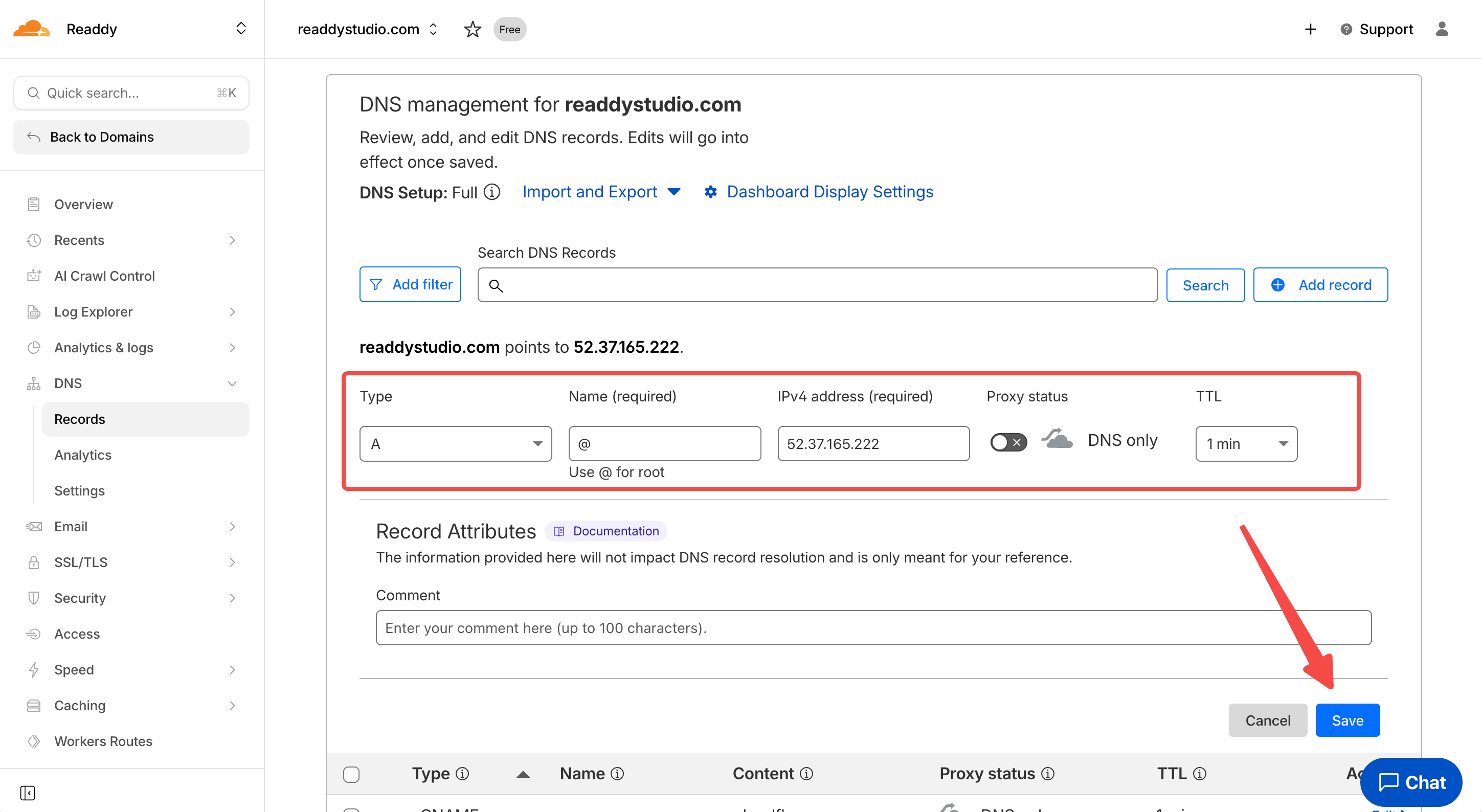
Task: Open the record Type dropdown
Action: pos(455,443)
